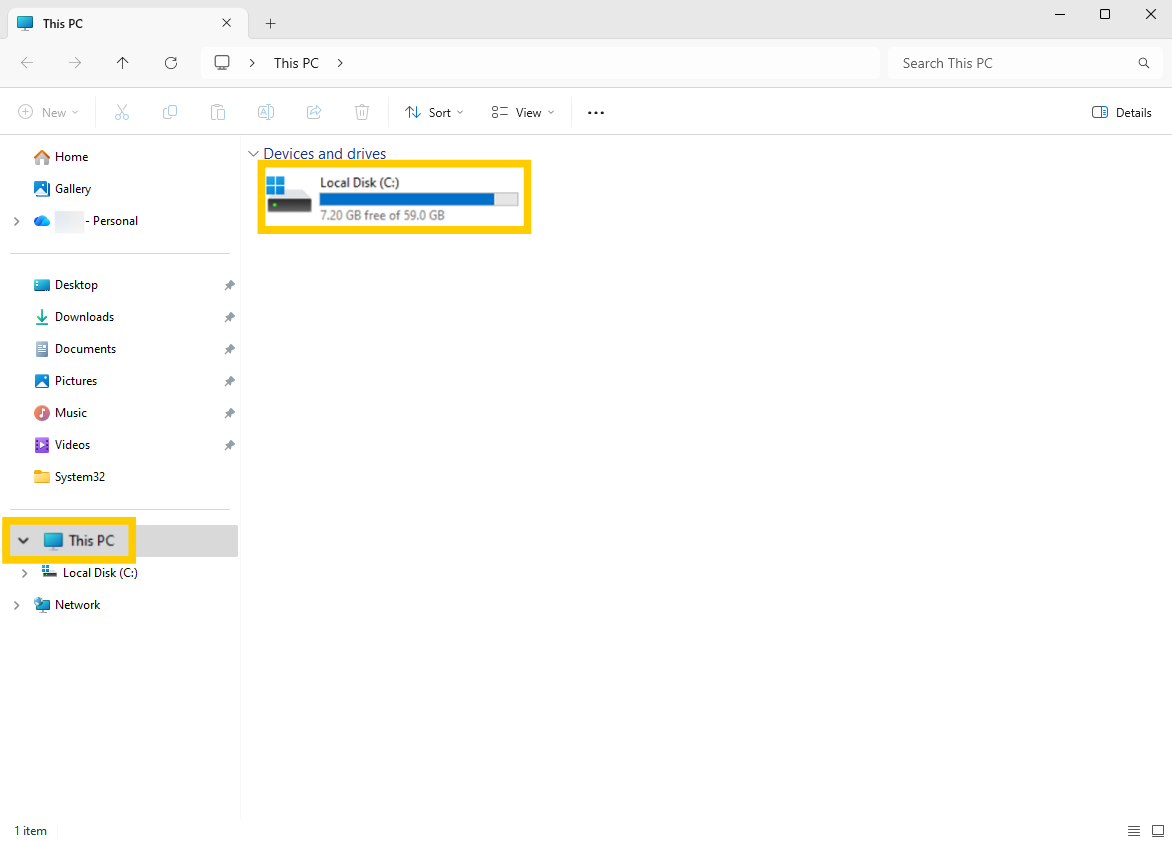The height and width of the screenshot is (841, 1172).
Task: Click '7.20 GB free of 59.0 GB' text
Action: [382, 215]
